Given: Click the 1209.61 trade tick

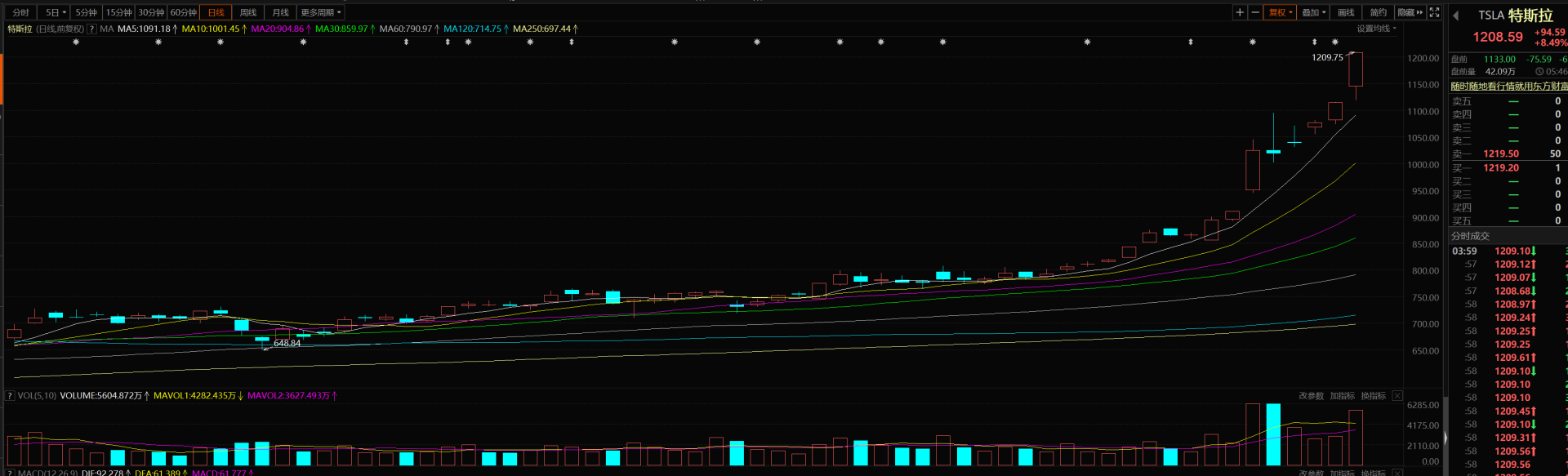Looking at the screenshot, I should [1512, 358].
